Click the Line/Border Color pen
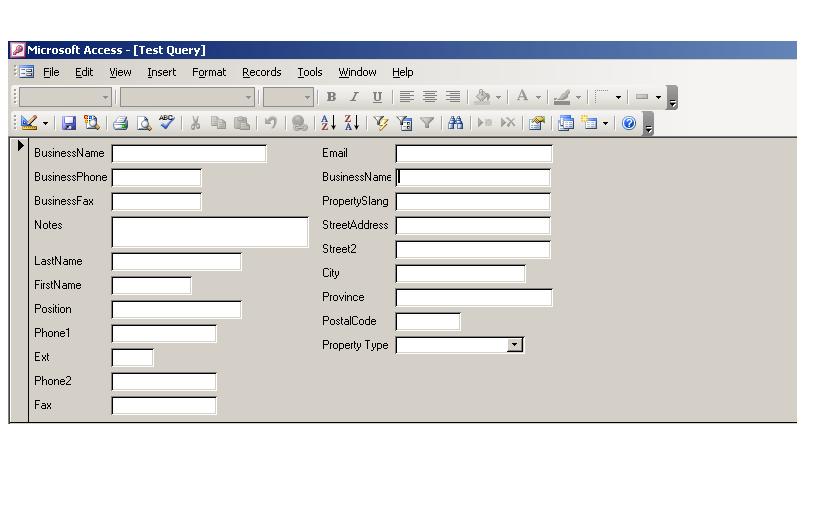 (x=562, y=97)
